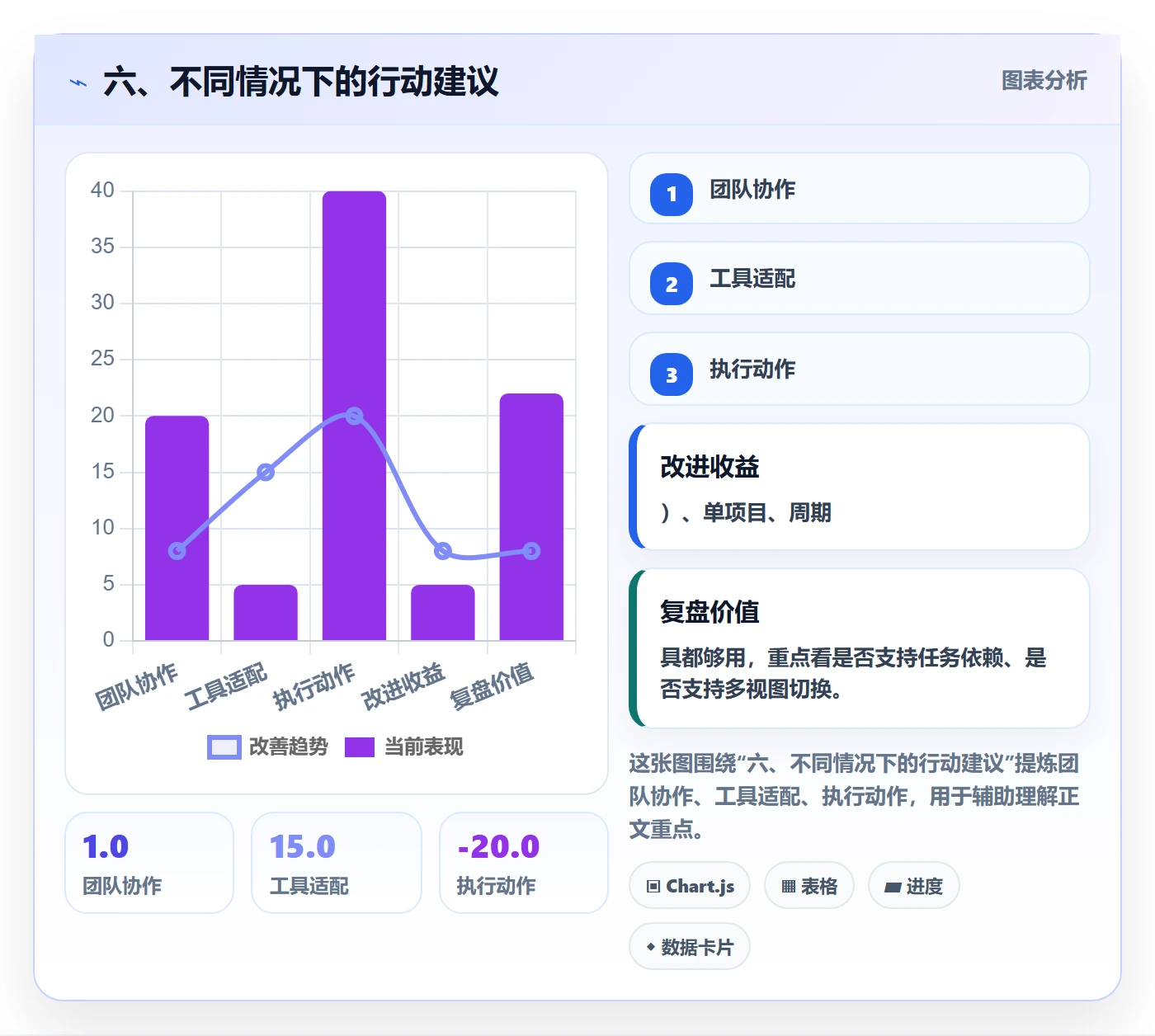Image resolution: width=1155 pixels, height=1036 pixels.
Task: Click the 1.0 团队协作 stat card
Action: (x=149, y=863)
